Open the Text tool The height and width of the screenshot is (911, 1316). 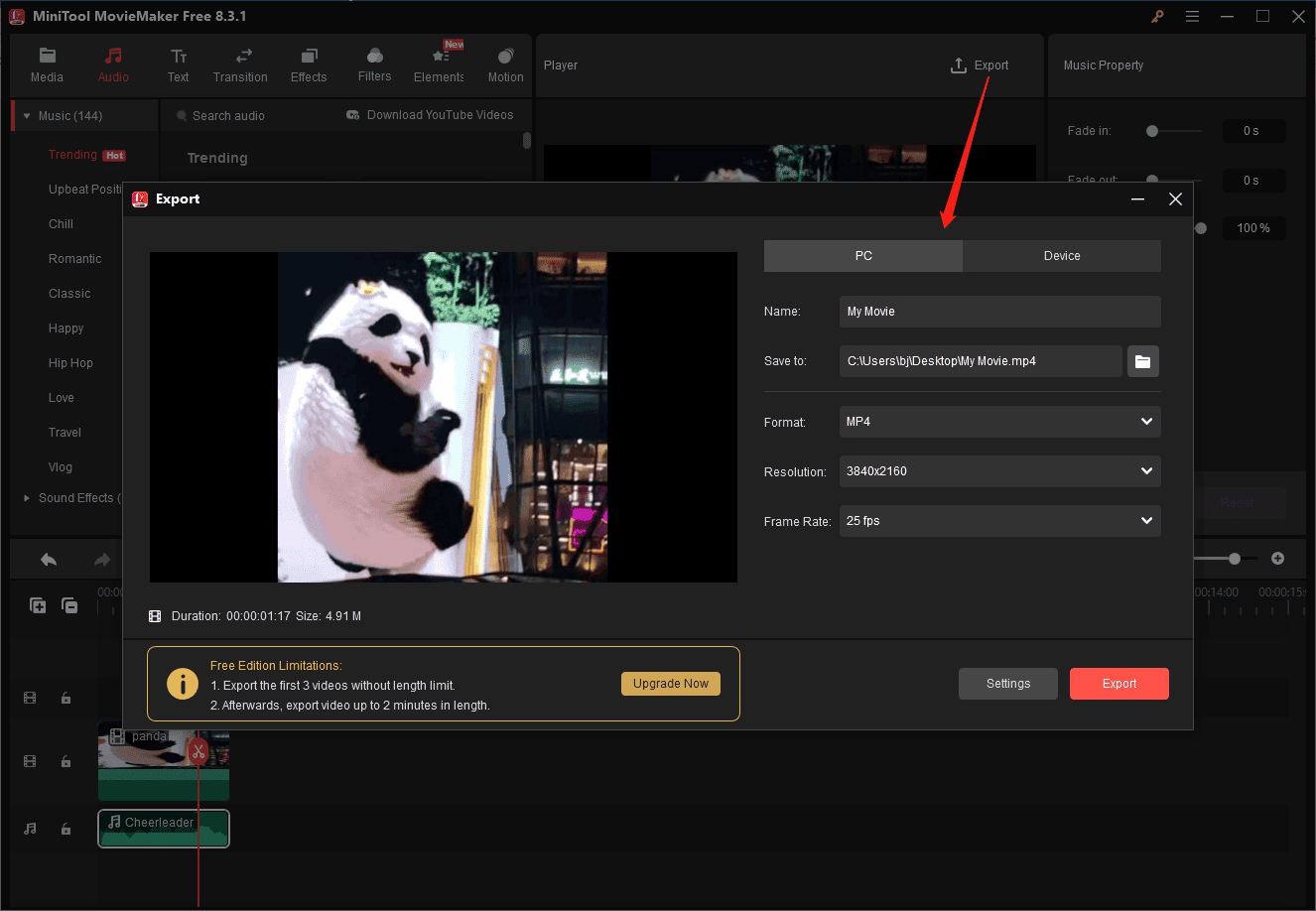pos(178,63)
